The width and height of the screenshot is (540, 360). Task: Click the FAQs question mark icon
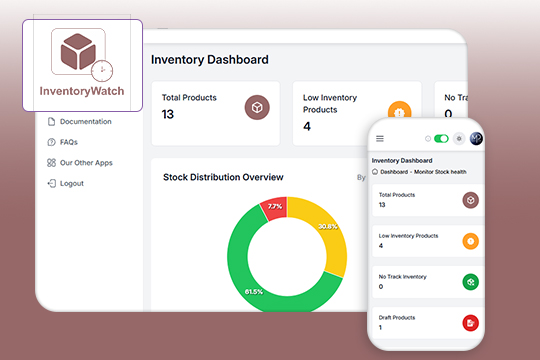51,142
